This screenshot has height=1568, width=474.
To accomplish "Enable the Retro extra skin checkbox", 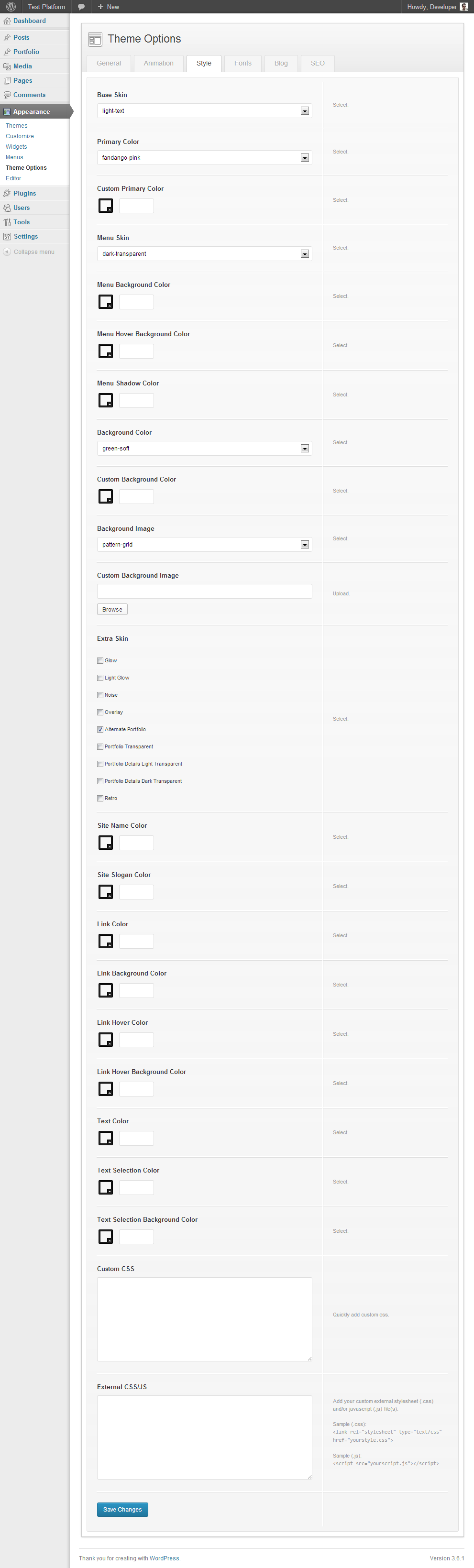I will pos(100,798).
